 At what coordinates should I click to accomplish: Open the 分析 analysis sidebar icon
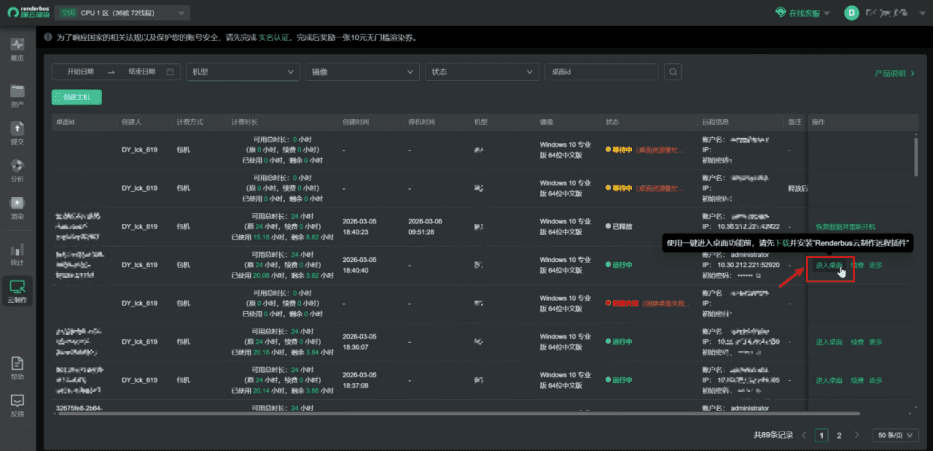coord(17,168)
